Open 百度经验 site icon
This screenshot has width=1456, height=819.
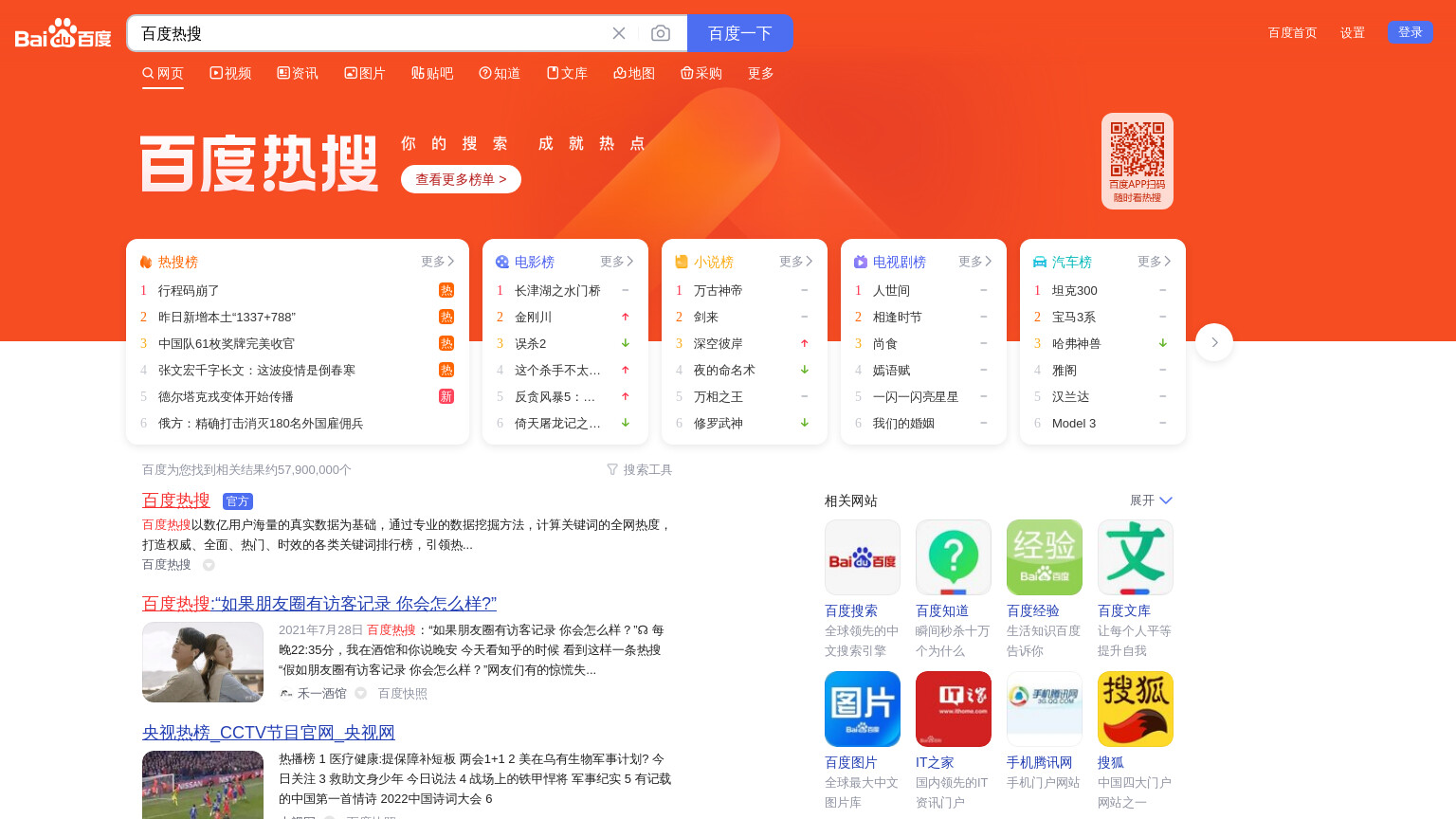1045,557
